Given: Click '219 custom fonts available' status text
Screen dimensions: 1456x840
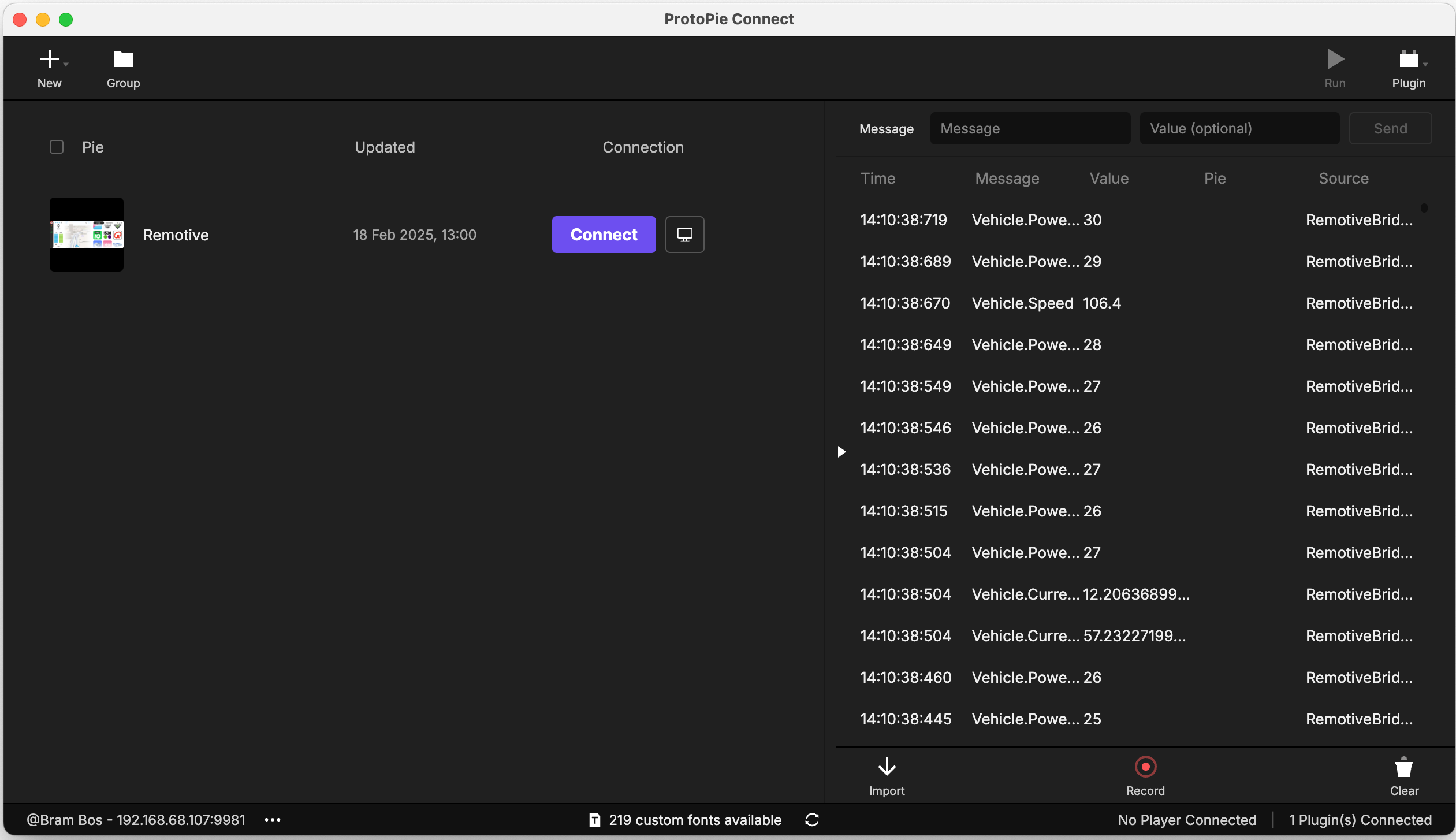Looking at the screenshot, I should point(695,820).
